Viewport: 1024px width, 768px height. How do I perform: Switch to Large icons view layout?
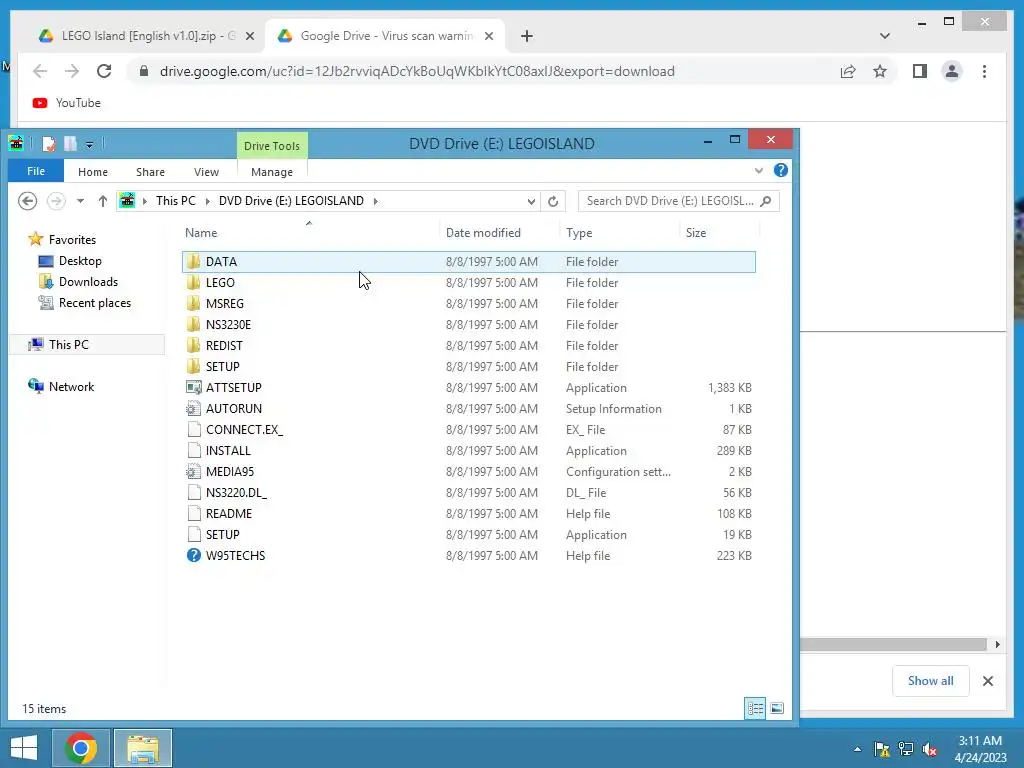click(776, 708)
